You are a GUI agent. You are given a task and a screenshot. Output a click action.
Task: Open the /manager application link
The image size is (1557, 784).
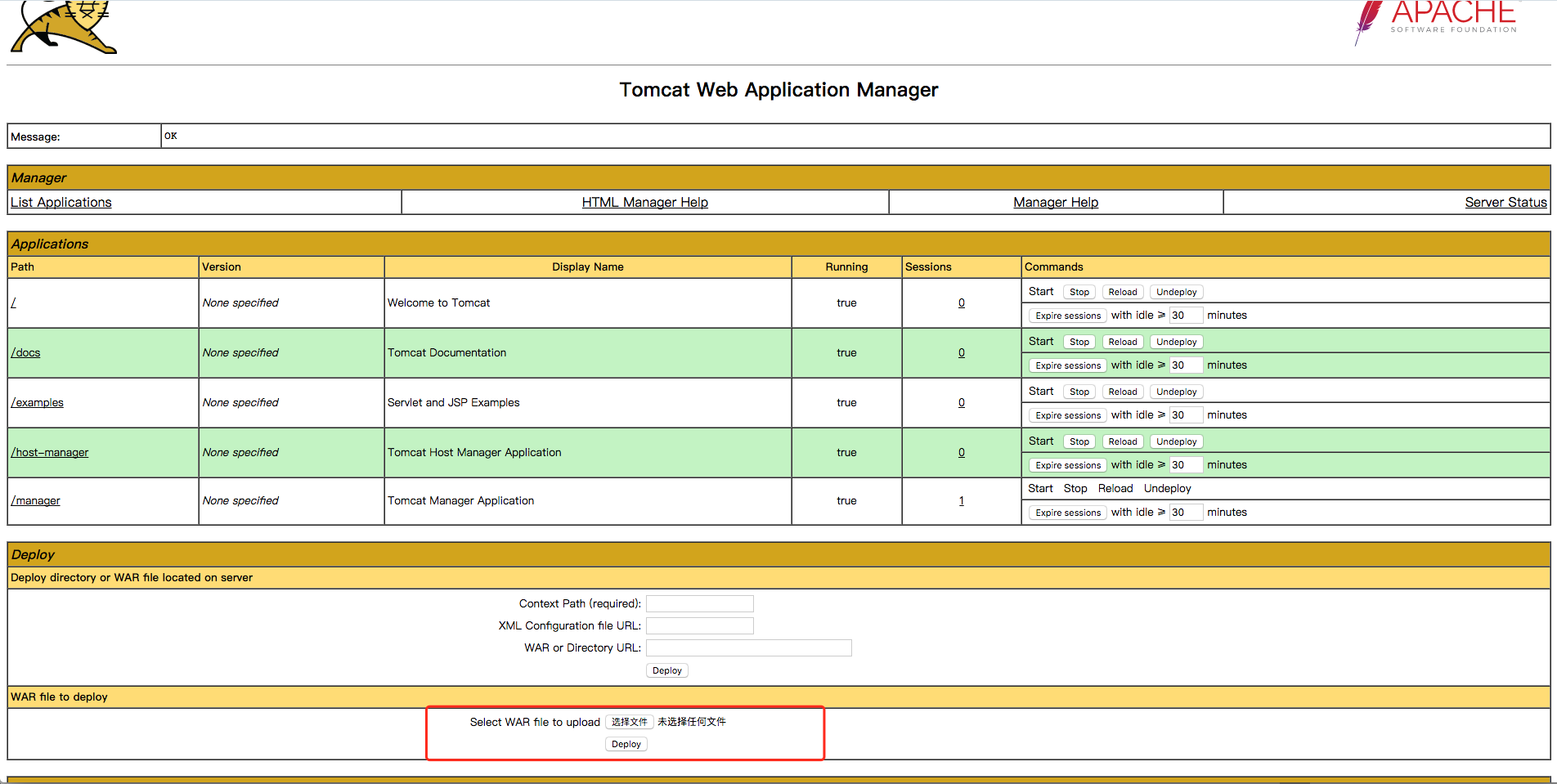click(35, 500)
